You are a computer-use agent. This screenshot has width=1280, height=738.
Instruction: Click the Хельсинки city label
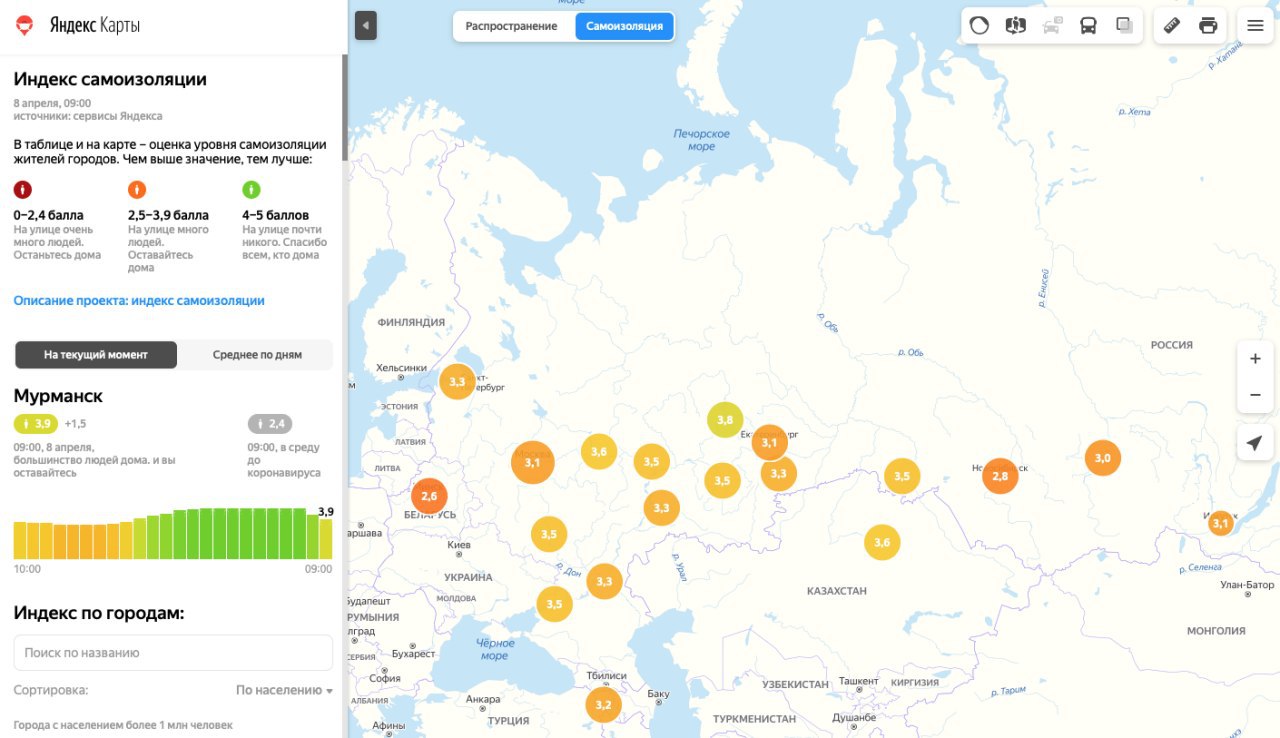coord(401,368)
